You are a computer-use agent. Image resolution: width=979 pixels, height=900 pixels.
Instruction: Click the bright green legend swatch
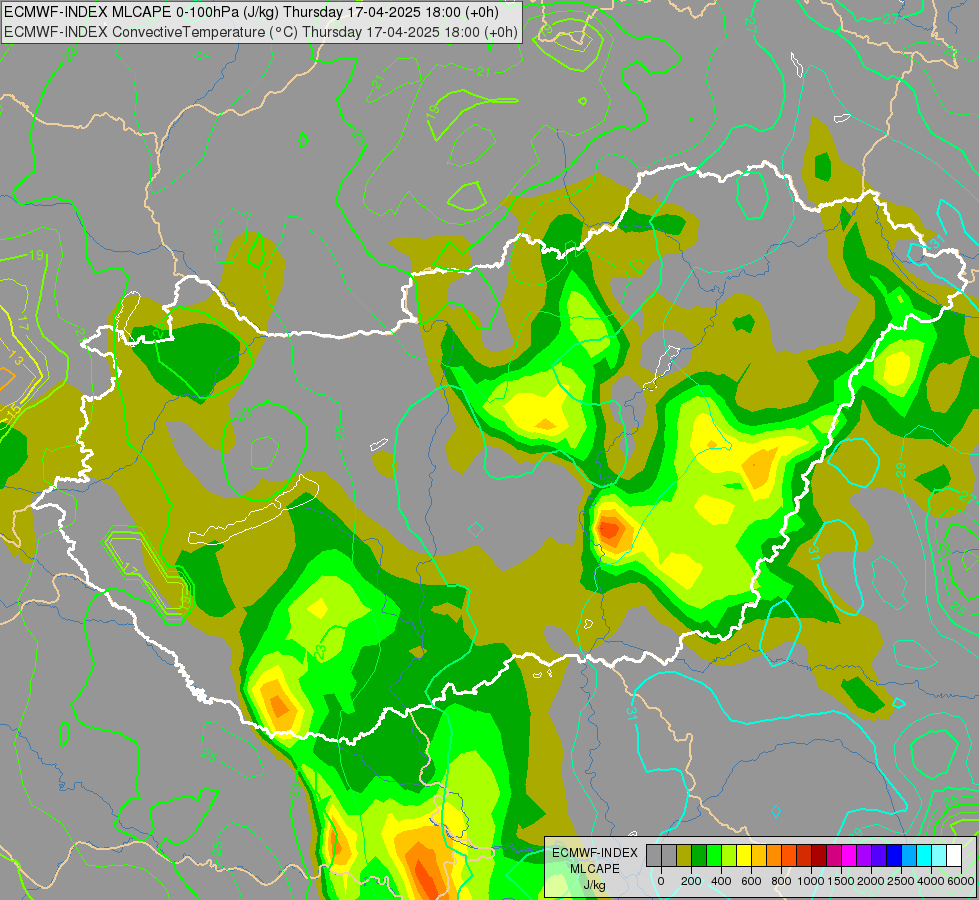click(x=714, y=855)
